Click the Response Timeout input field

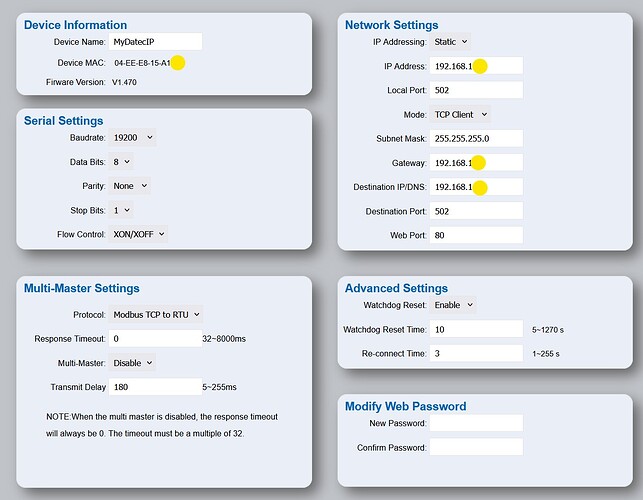[155, 338]
